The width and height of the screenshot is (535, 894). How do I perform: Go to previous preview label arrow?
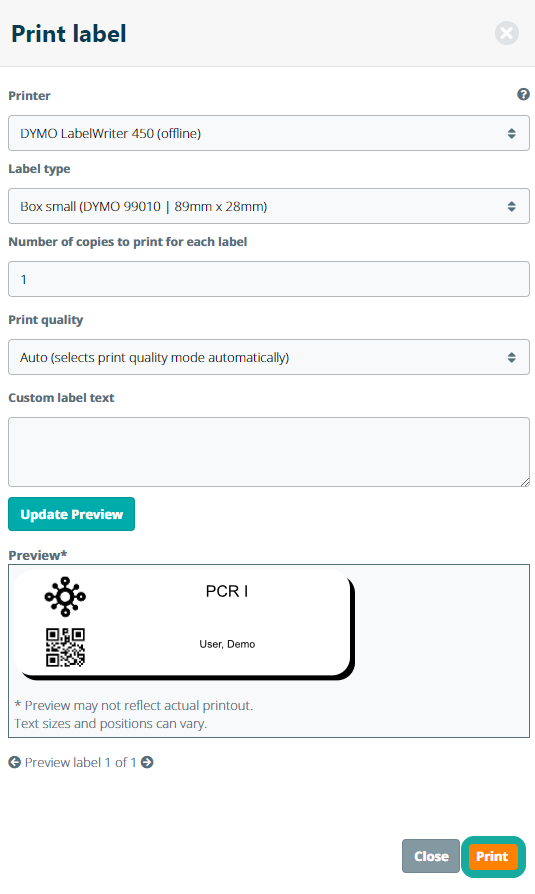point(15,762)
